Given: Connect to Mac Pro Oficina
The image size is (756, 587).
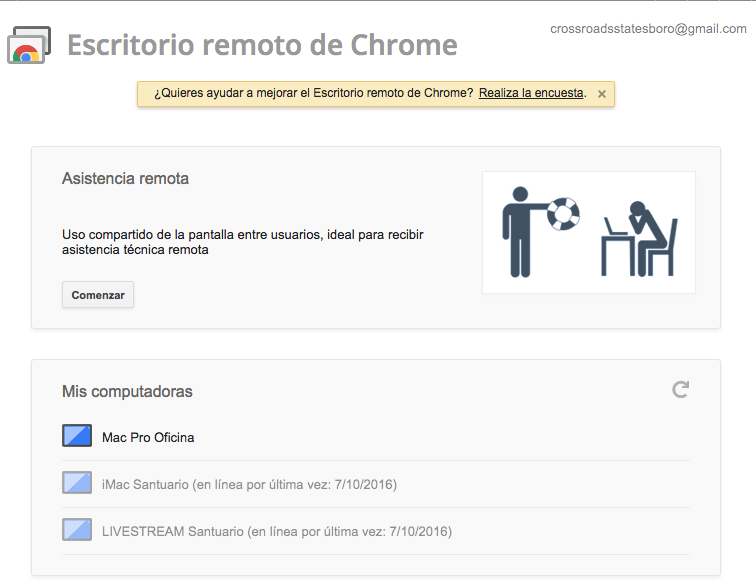Looking at the screenshot, I should pos(148,437).
